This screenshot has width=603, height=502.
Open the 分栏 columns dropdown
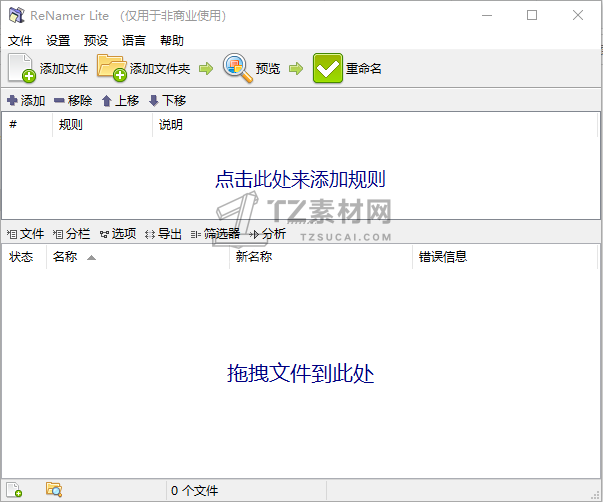[x=72, y=233]
